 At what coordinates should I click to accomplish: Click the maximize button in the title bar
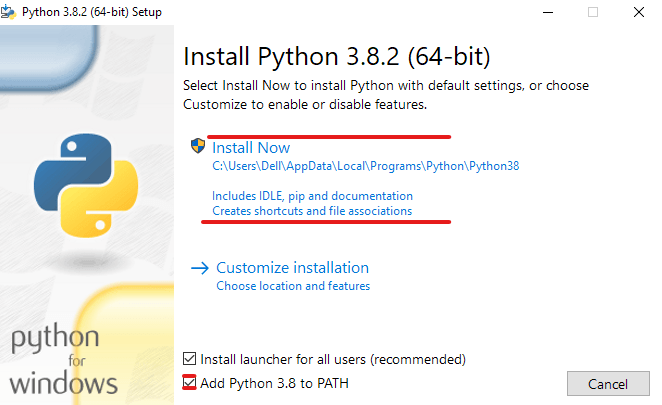click(x=592, y=12)
